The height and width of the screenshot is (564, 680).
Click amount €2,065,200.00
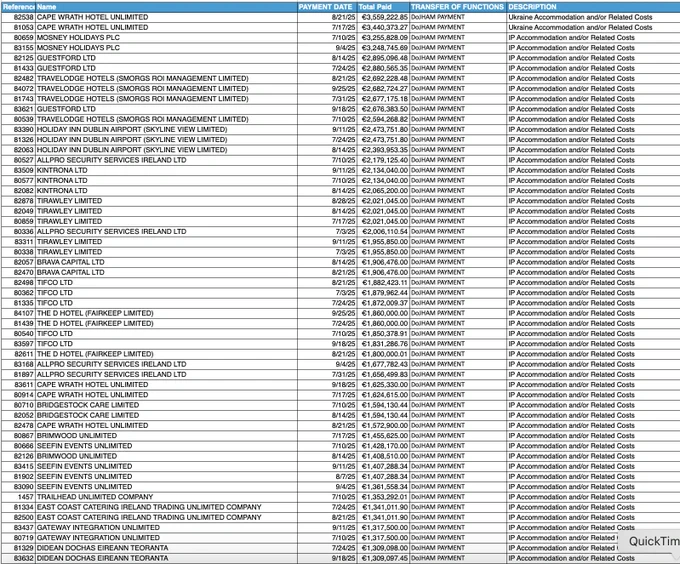(x=385, y=191)
